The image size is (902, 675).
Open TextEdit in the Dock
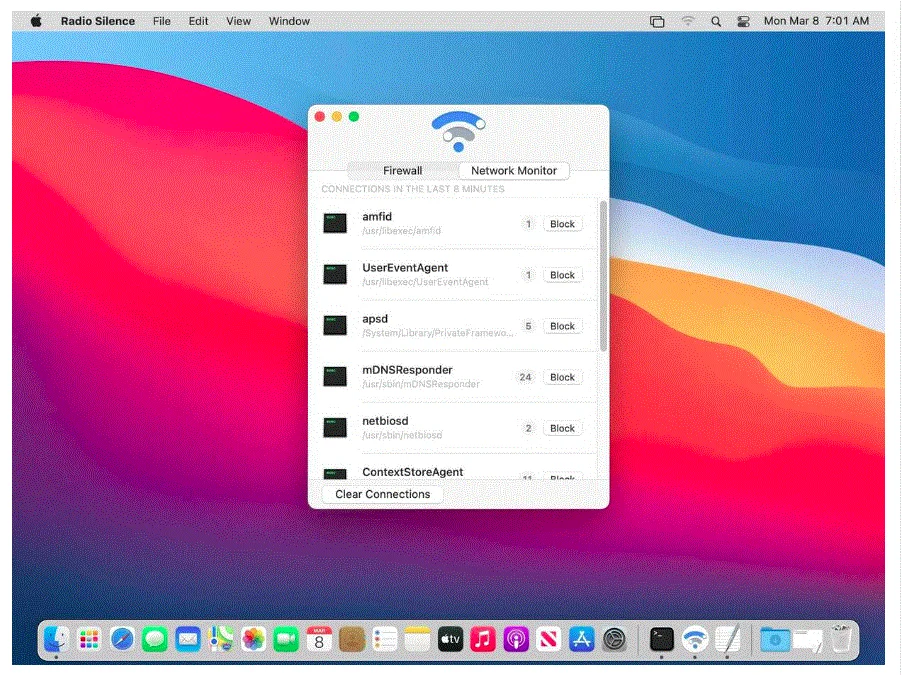coord(728,639)
